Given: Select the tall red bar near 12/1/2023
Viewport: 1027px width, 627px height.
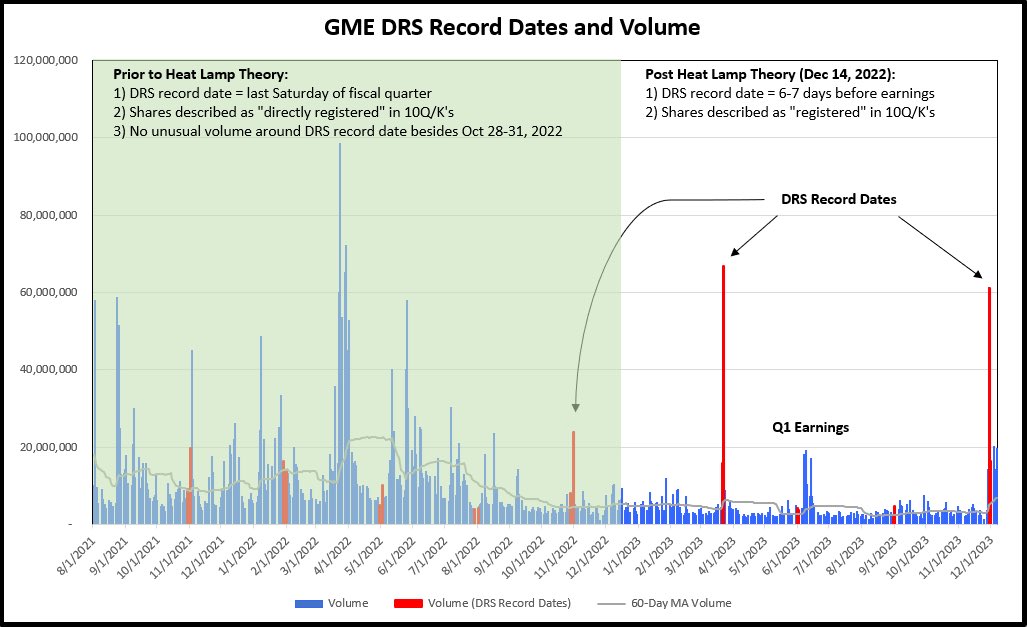Looking at the screenshot, I should (989, 400).
